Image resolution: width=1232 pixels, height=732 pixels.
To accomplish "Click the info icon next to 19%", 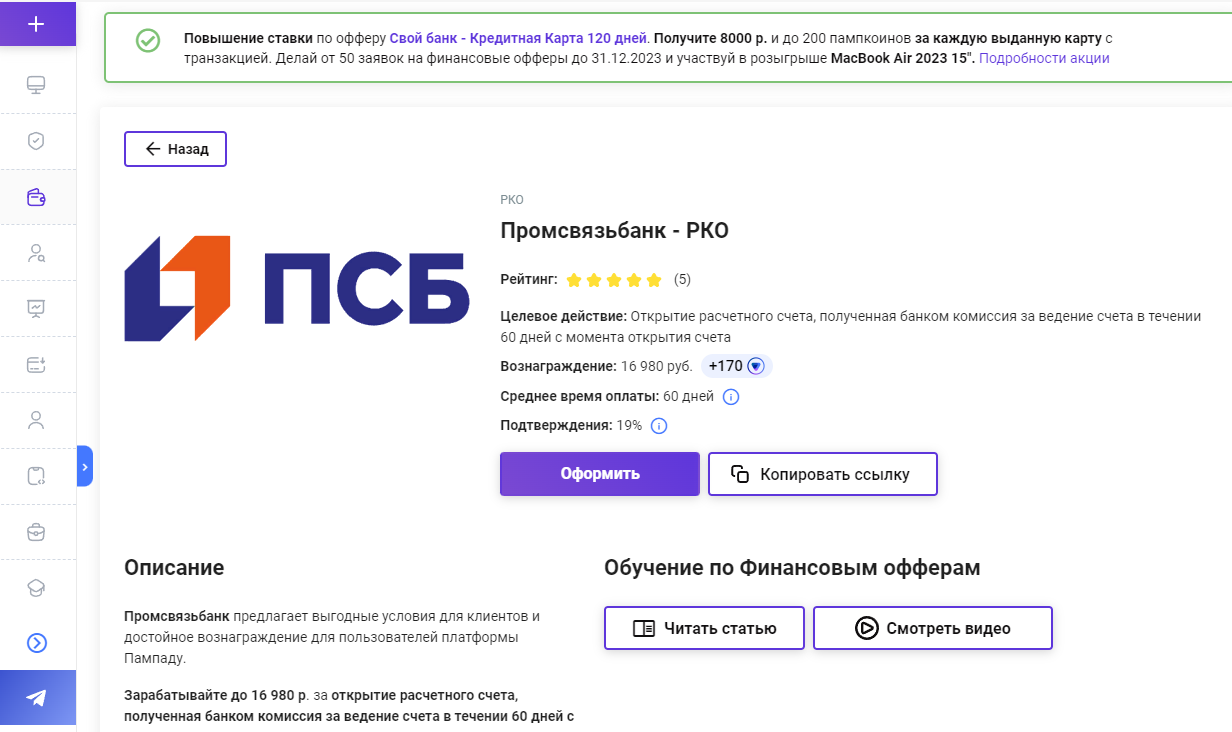I will [659, 426].
